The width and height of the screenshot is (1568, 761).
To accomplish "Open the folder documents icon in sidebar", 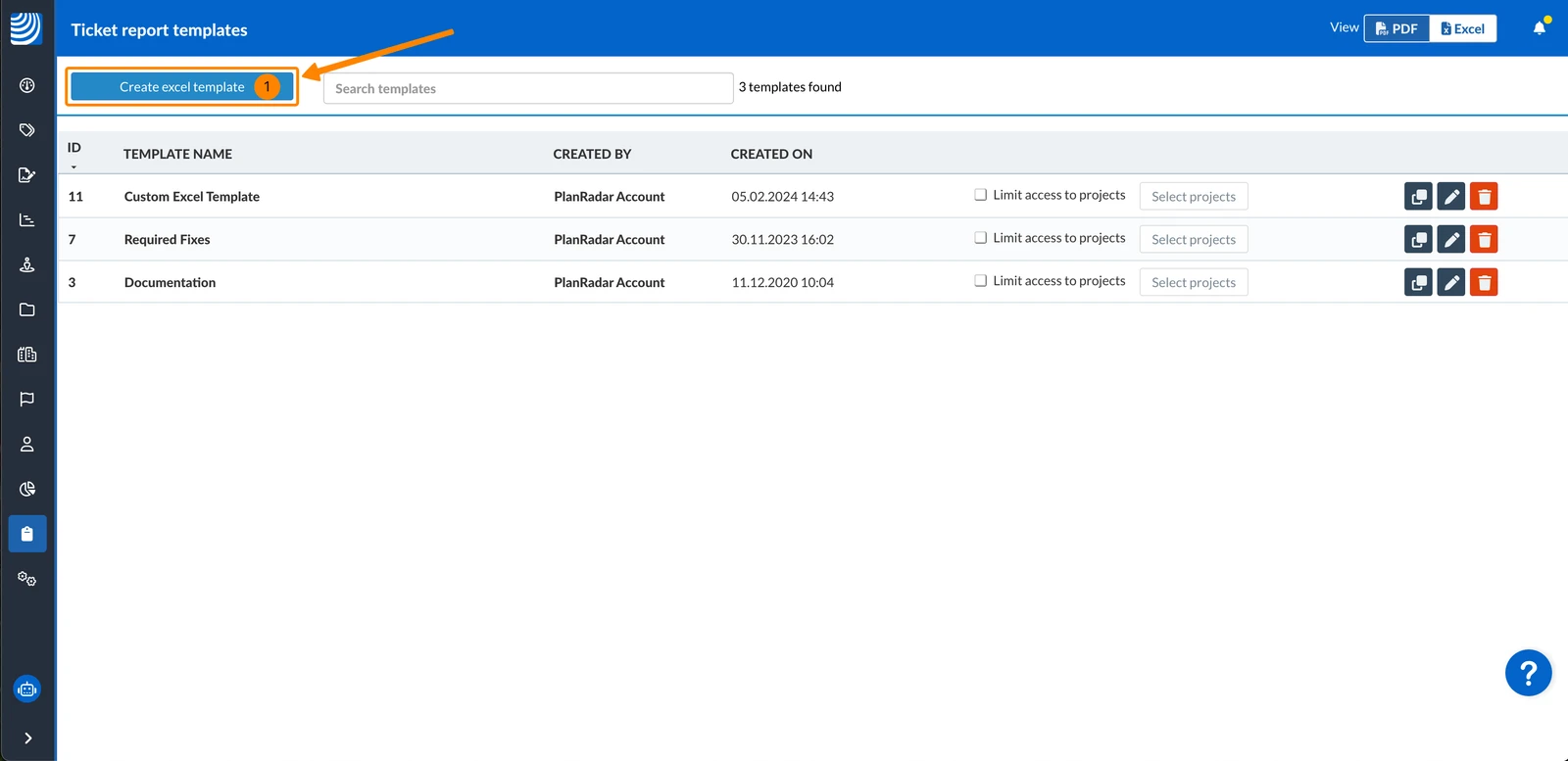I will point(27,309).
